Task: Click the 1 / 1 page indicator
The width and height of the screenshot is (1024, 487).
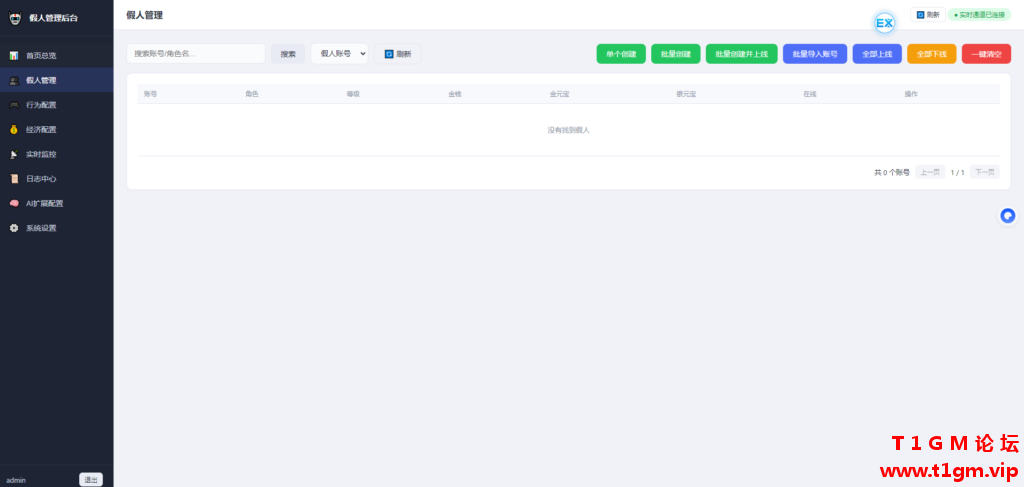Action: coord(957,172)
